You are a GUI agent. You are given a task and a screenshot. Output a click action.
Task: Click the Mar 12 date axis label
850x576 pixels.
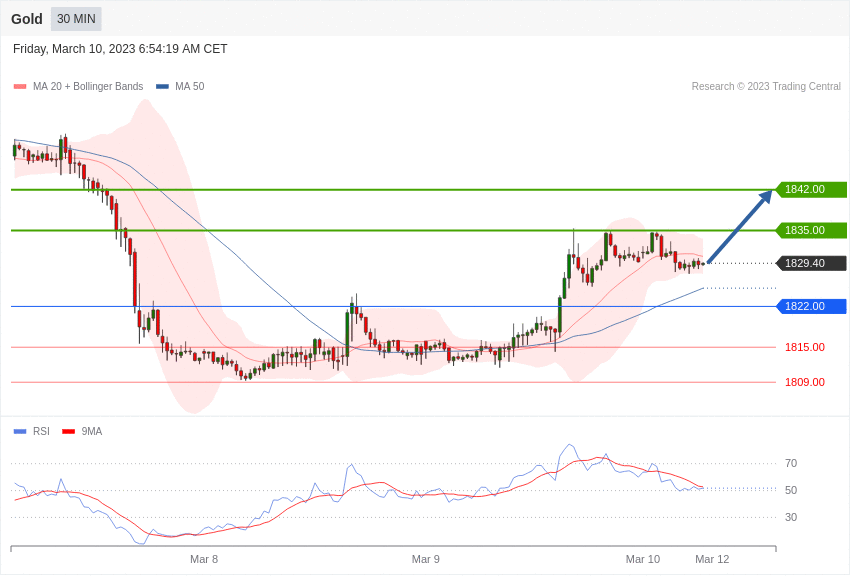tap(712, 559)
